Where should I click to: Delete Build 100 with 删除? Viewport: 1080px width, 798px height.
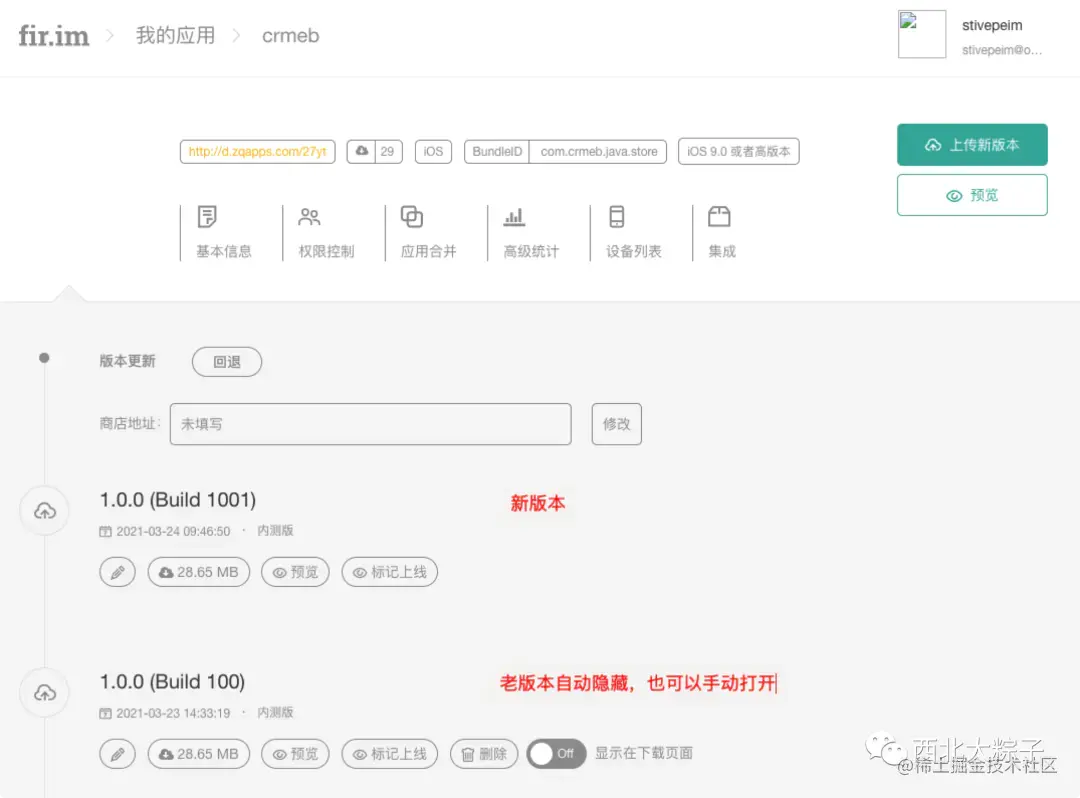click(484, 754)
